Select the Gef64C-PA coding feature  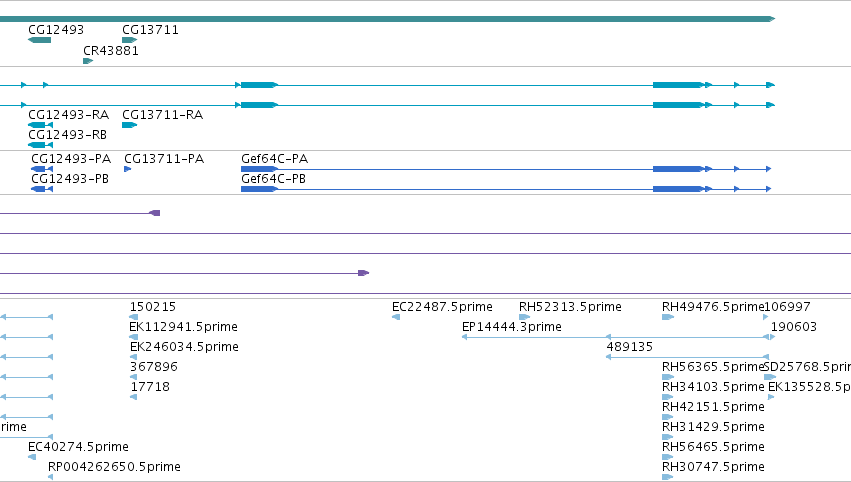(506, 169)
